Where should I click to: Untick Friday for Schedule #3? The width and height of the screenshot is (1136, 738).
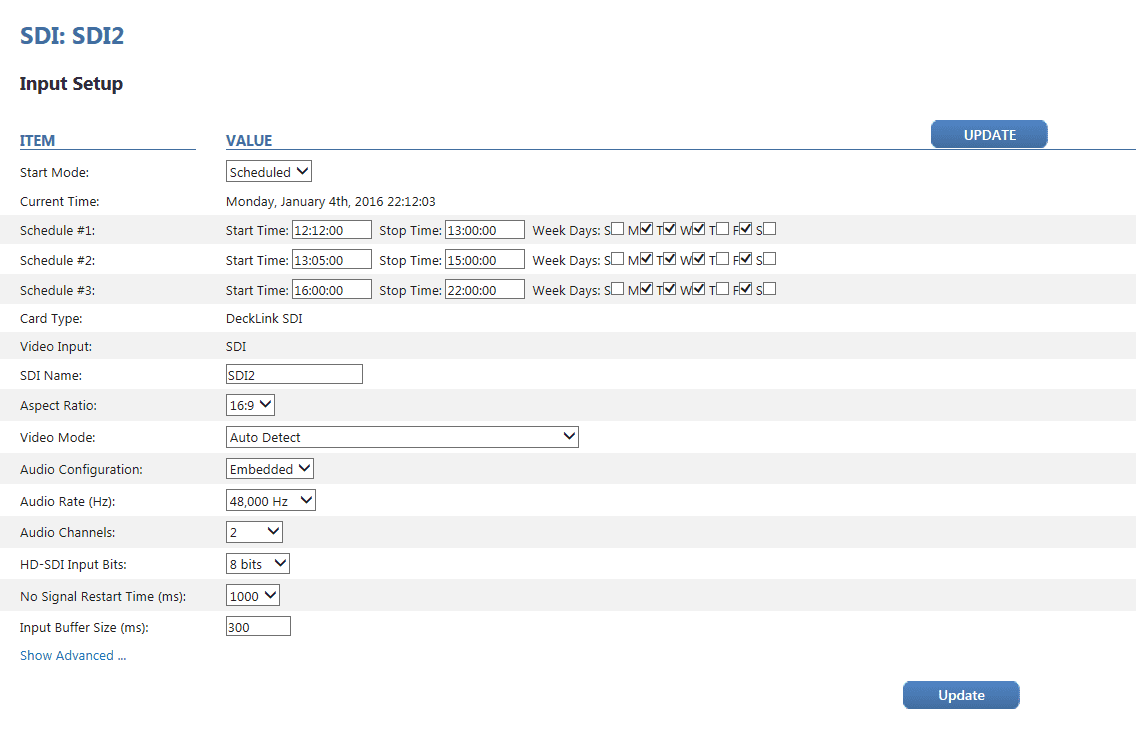pyautogui.click(x=746, y=289)
